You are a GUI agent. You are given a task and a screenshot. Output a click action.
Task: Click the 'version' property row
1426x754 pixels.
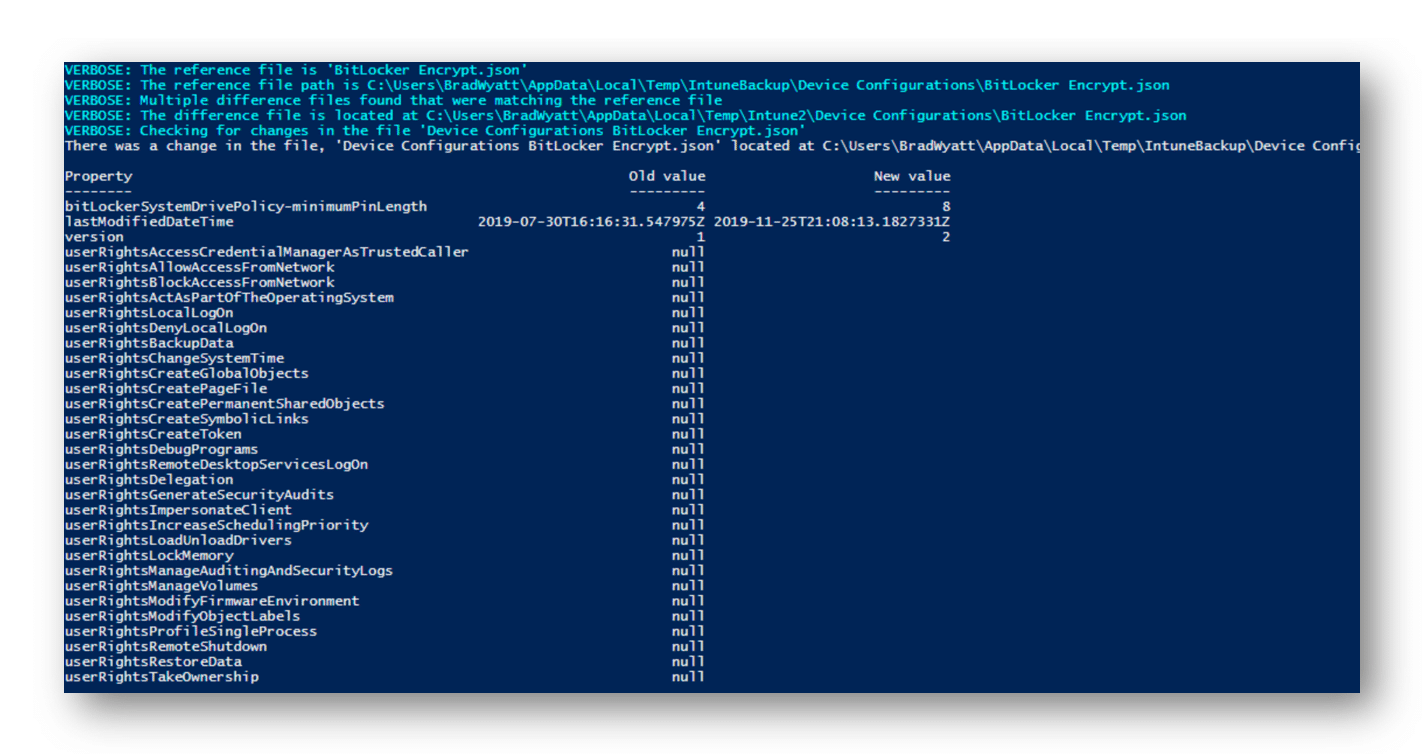pyautogui.click(x=507, y=237)
